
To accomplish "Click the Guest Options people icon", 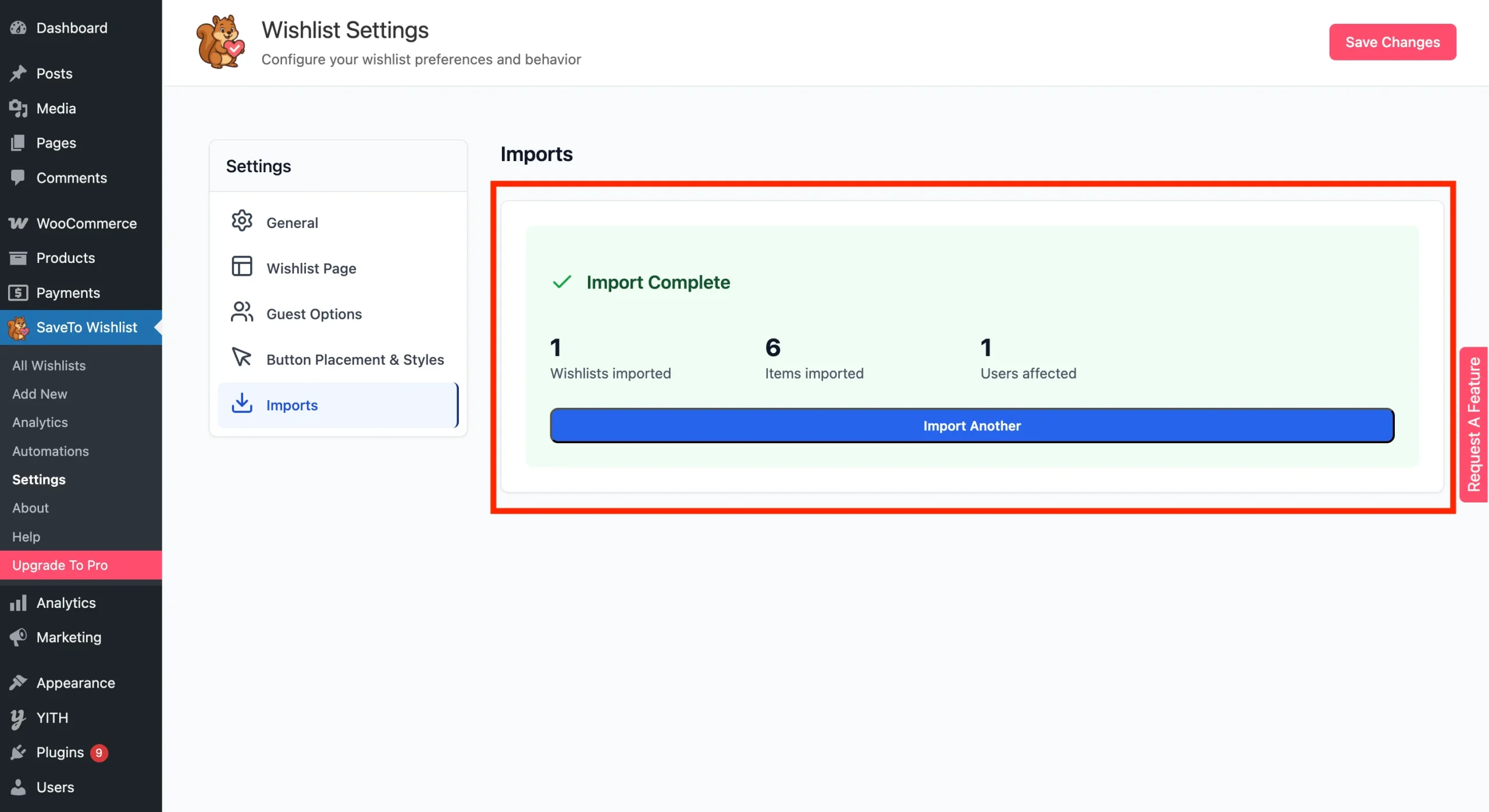I will pyautogui.click(x=241, y=312).
